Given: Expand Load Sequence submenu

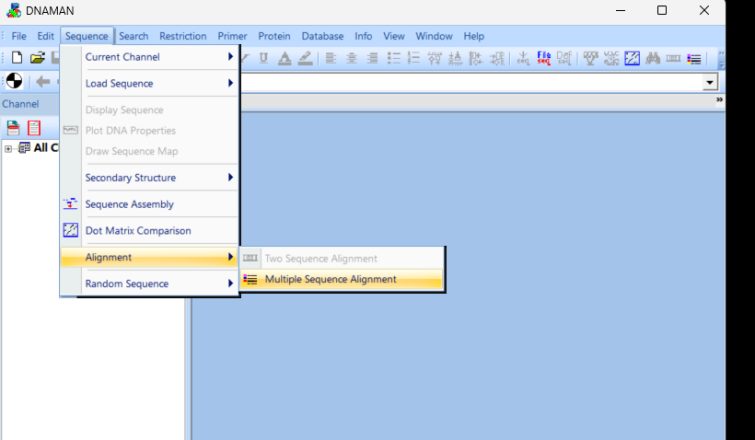Looking at the screenshot, I should pos(150,83).
